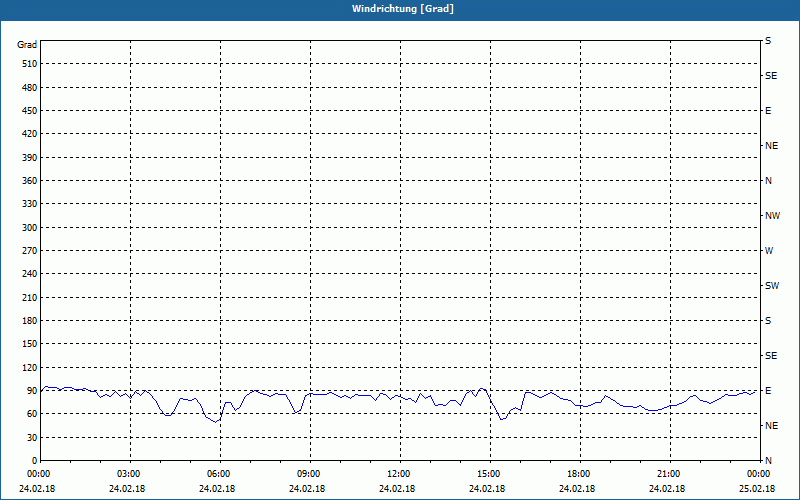Pick the "330" y-axis value
The height and width of the screenshot is (500, 800).
(x=30, y=204)
